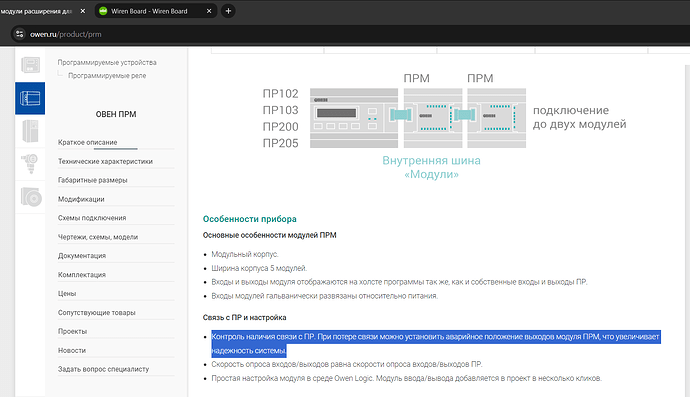
Task: Open the Схемы подключения section
Action: 92,218
